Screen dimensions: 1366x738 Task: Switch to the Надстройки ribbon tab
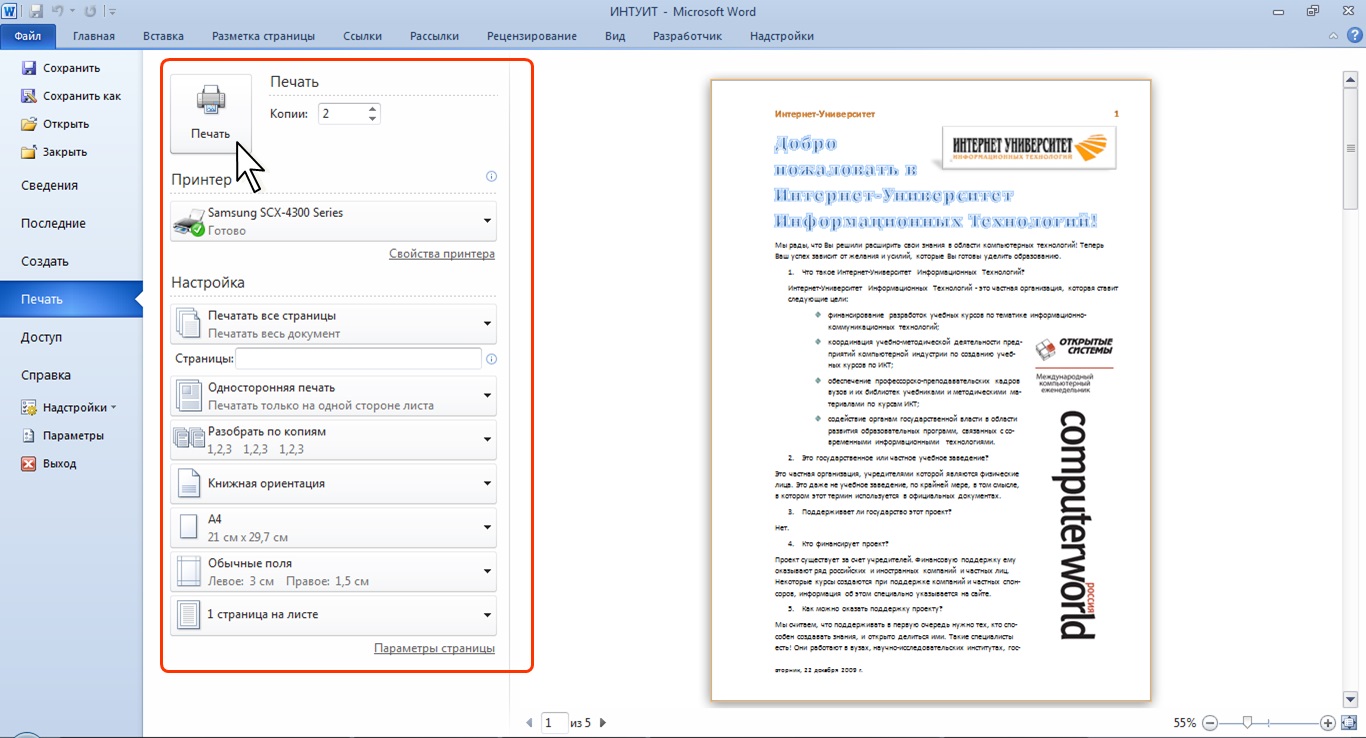782,36
